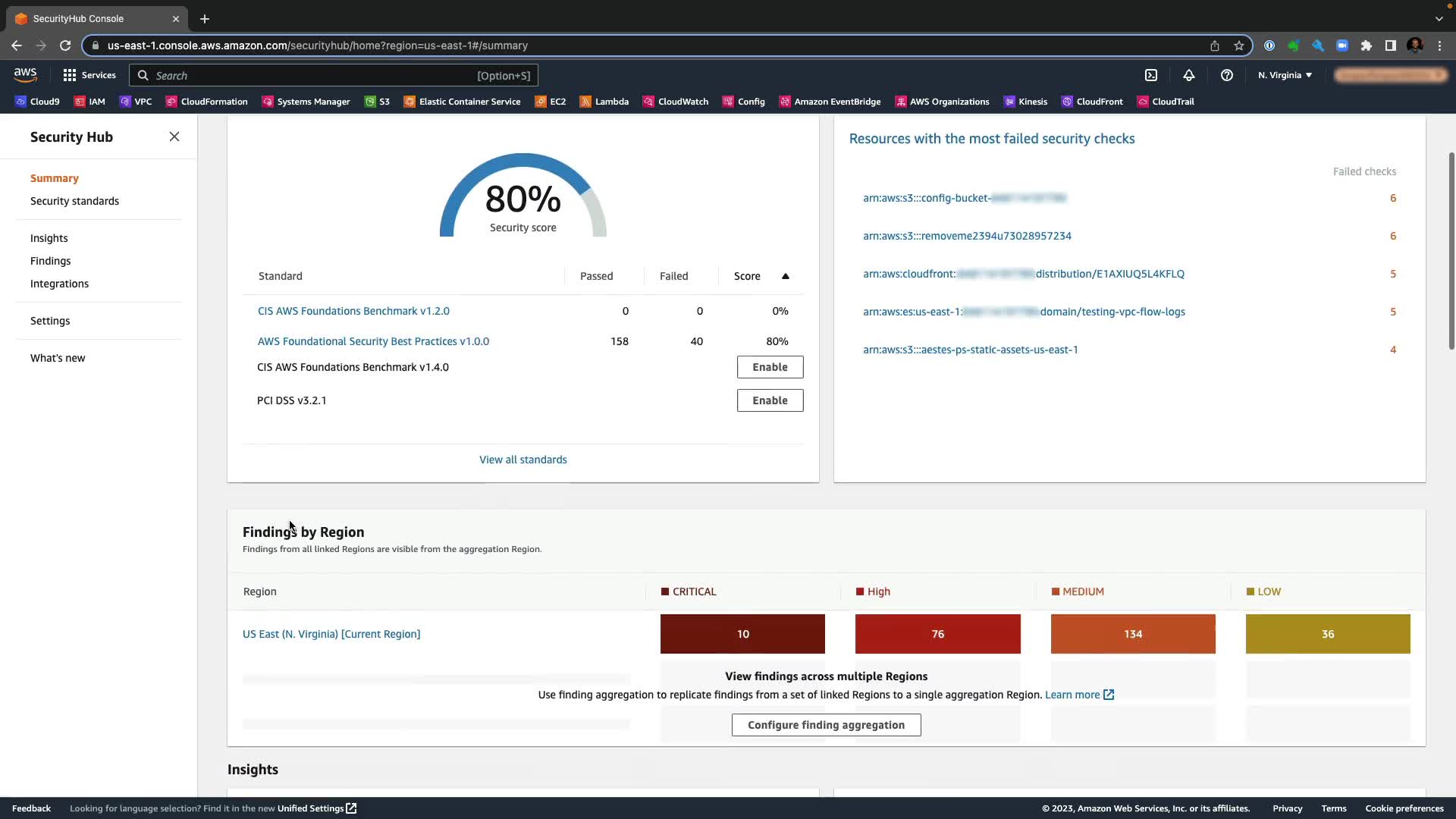Open the Chrome tab search chevron
This screenshot has height=819, width=1456.
pyautogui.click(x=1439, y=18)
